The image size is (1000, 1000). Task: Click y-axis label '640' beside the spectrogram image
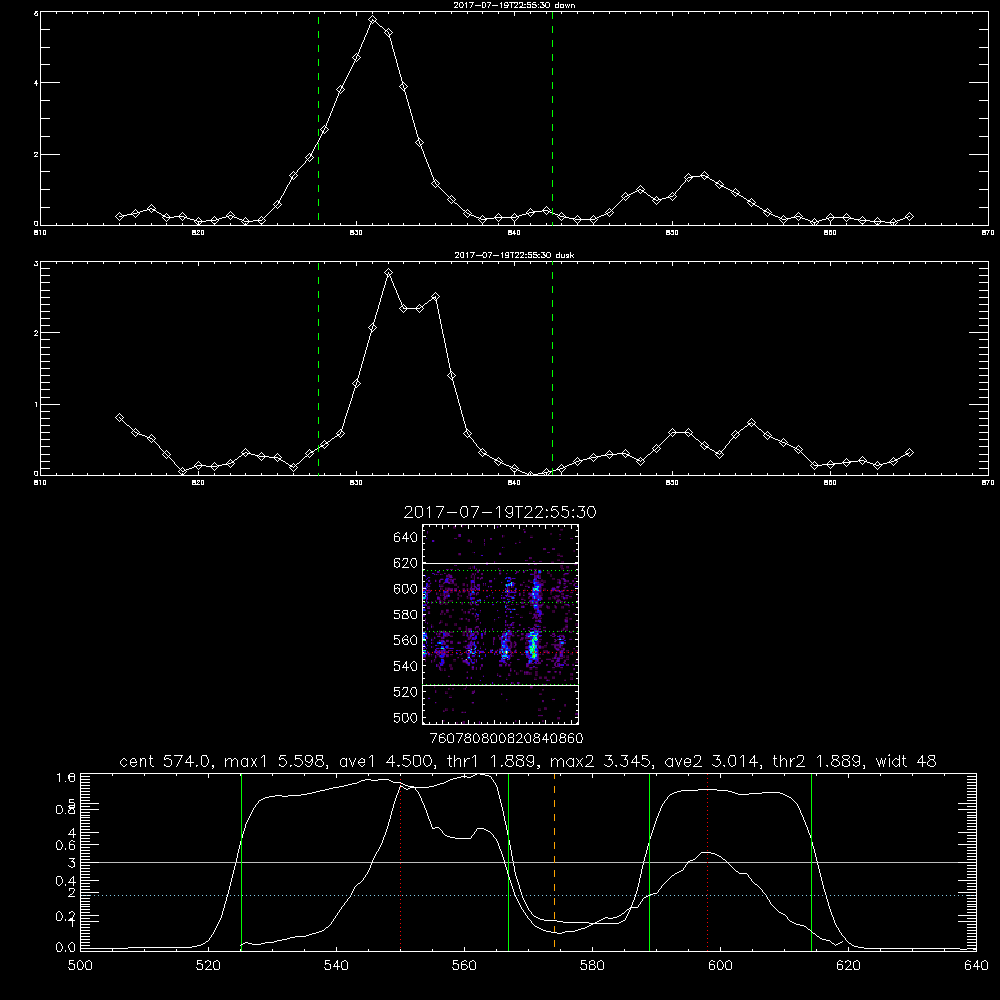point(406,538)
